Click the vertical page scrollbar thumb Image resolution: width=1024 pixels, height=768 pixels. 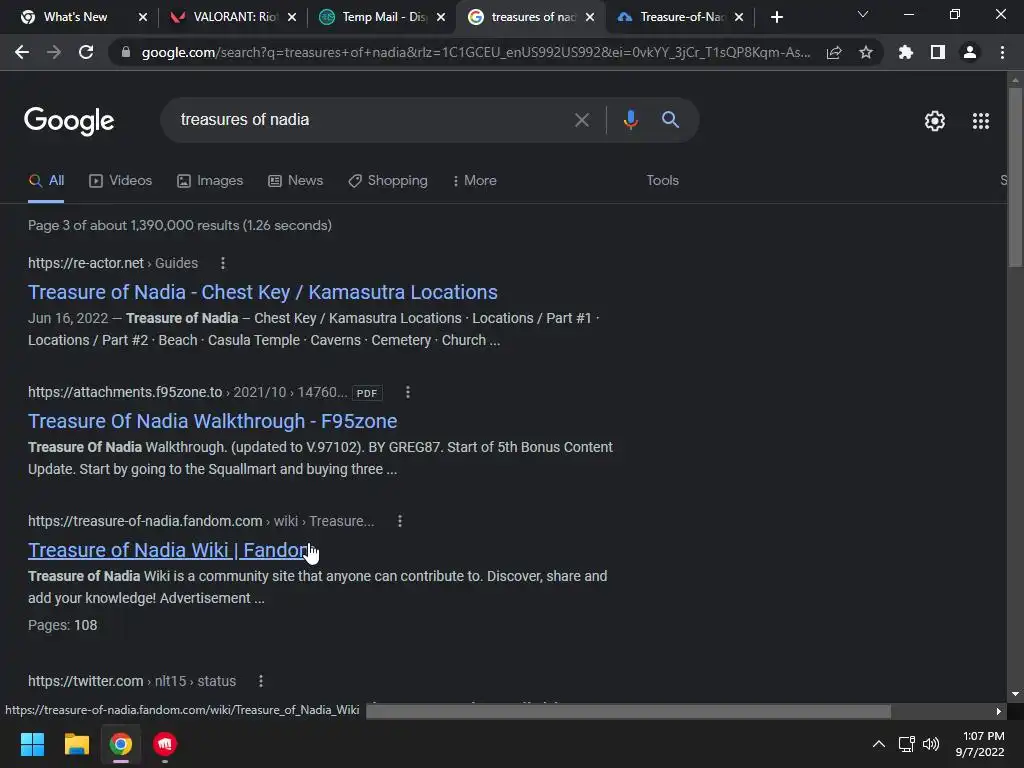[1015, 176]
